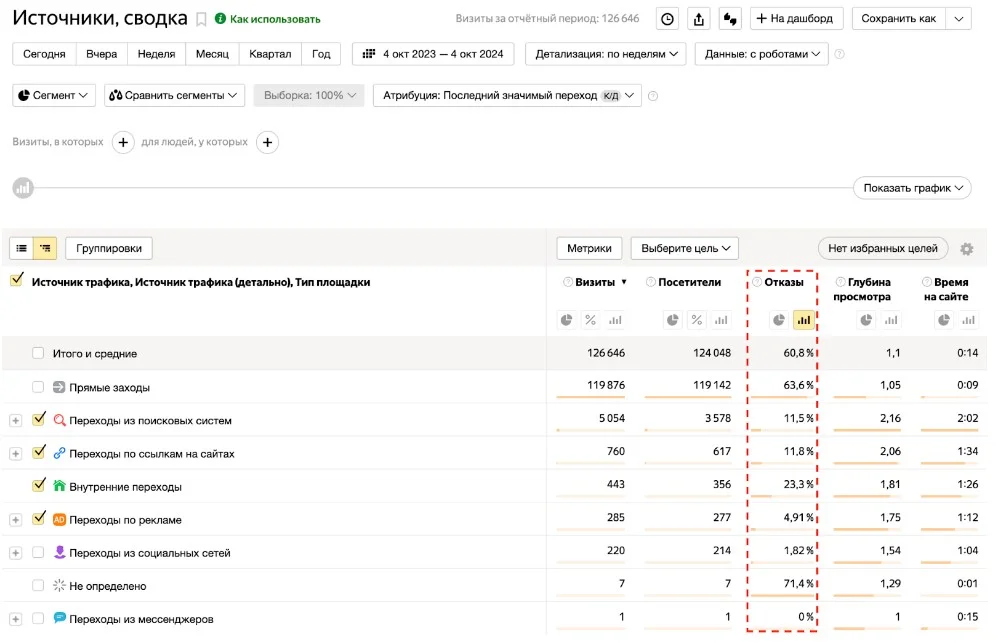
Task: Uncheck 'Переходы из поисковых систем' checkbox
Action: coord(39,418)
